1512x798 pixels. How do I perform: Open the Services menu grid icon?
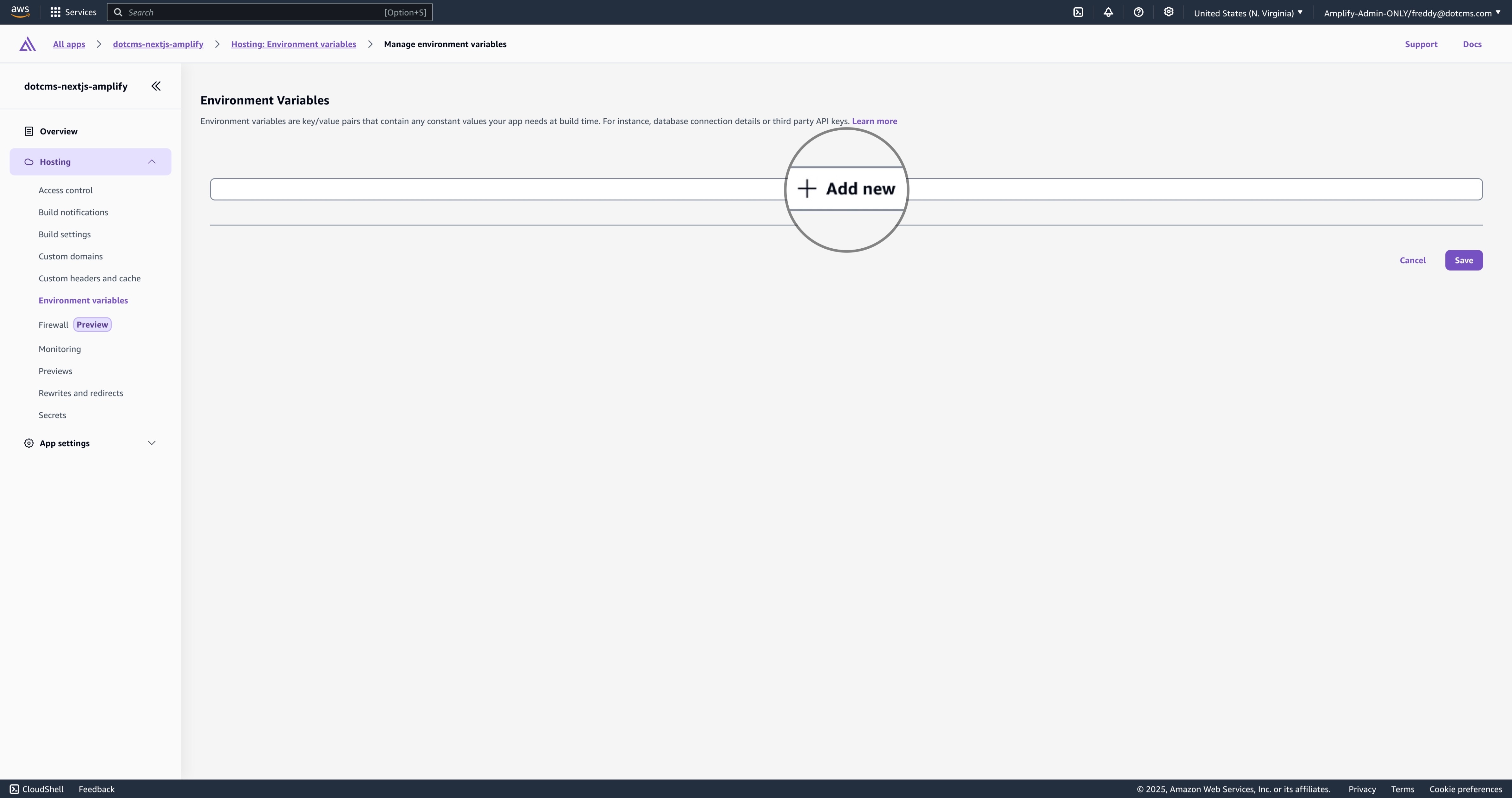click(x=55, y=12)
